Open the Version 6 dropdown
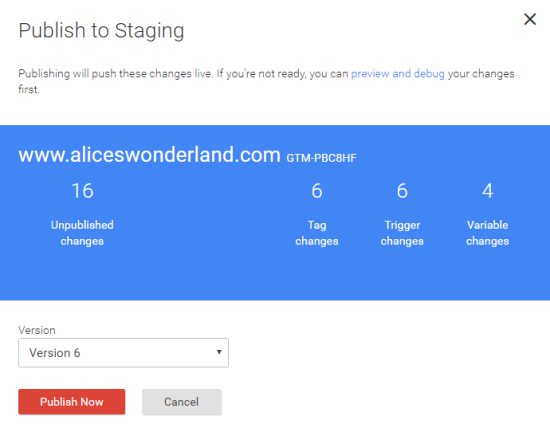550x432 pixels. pyautogui.click(x=123, y=353)
